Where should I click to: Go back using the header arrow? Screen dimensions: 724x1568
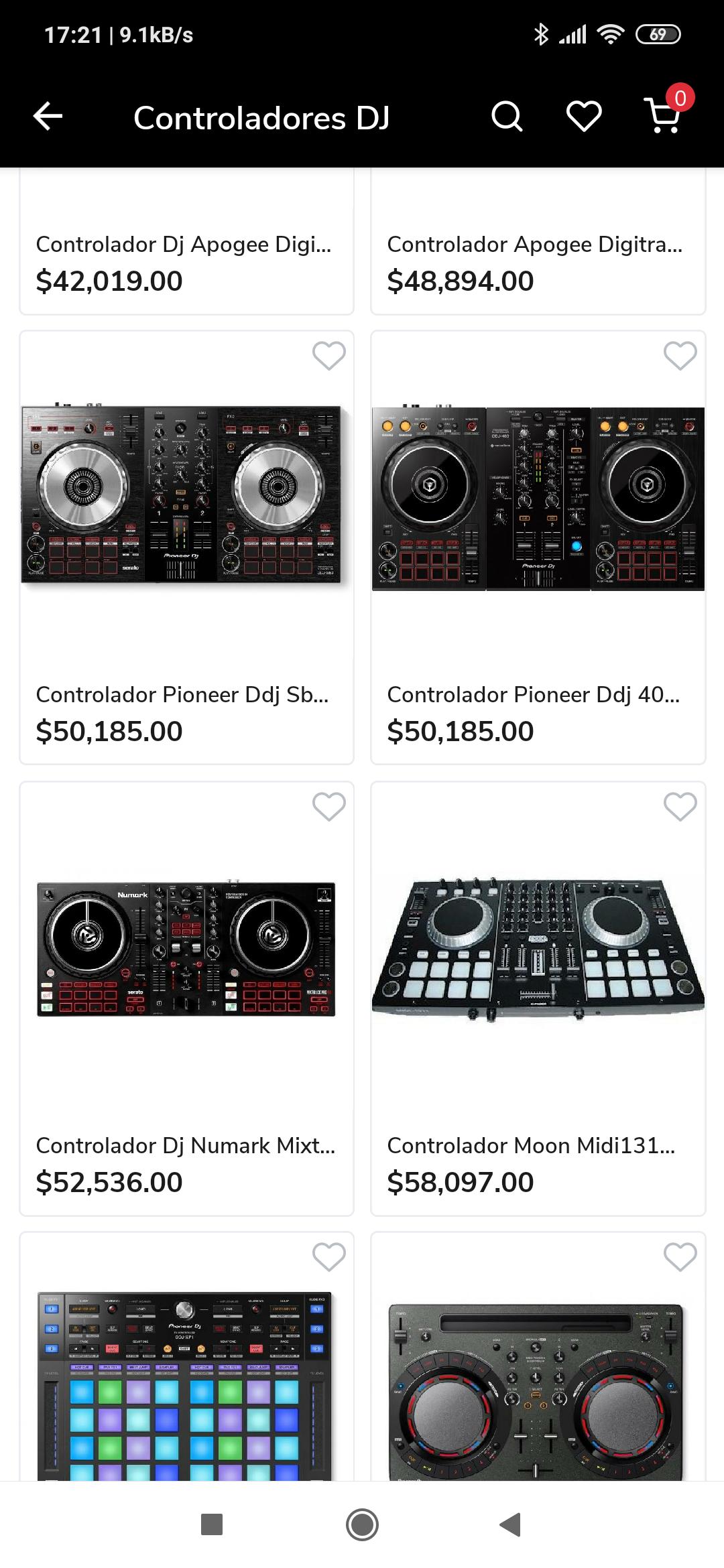[x=48, y=117]
